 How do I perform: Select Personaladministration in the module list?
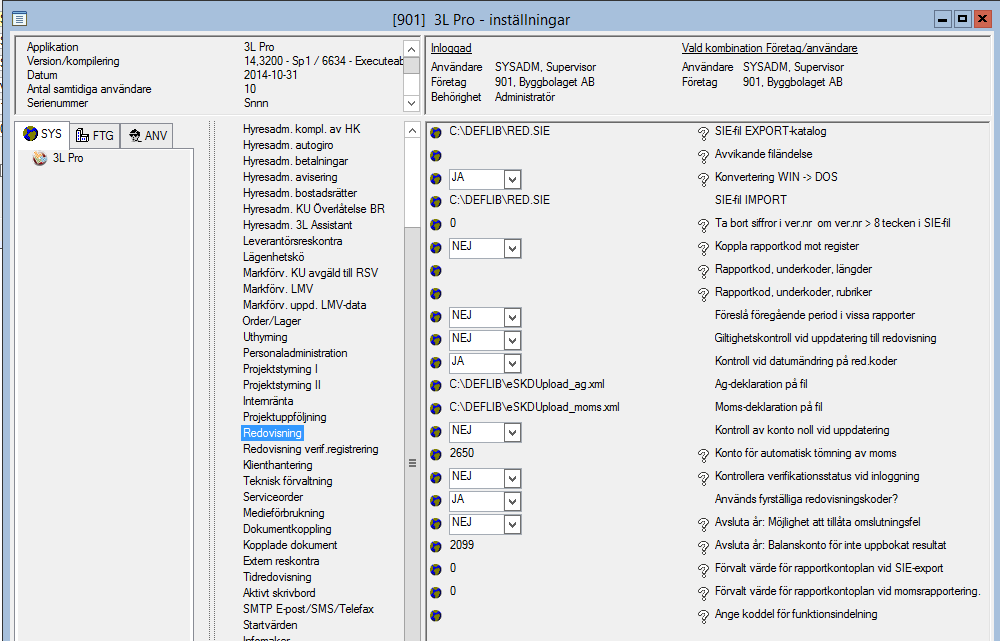(295, 353)
